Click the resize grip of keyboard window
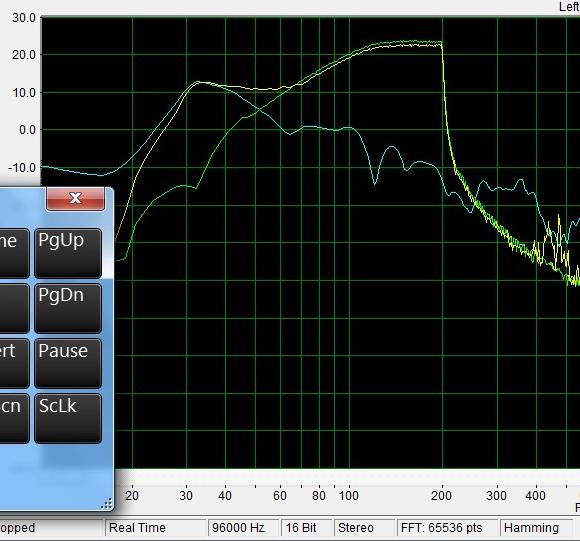The height and width of the screenshot is (541, 580). coord(107,504)
